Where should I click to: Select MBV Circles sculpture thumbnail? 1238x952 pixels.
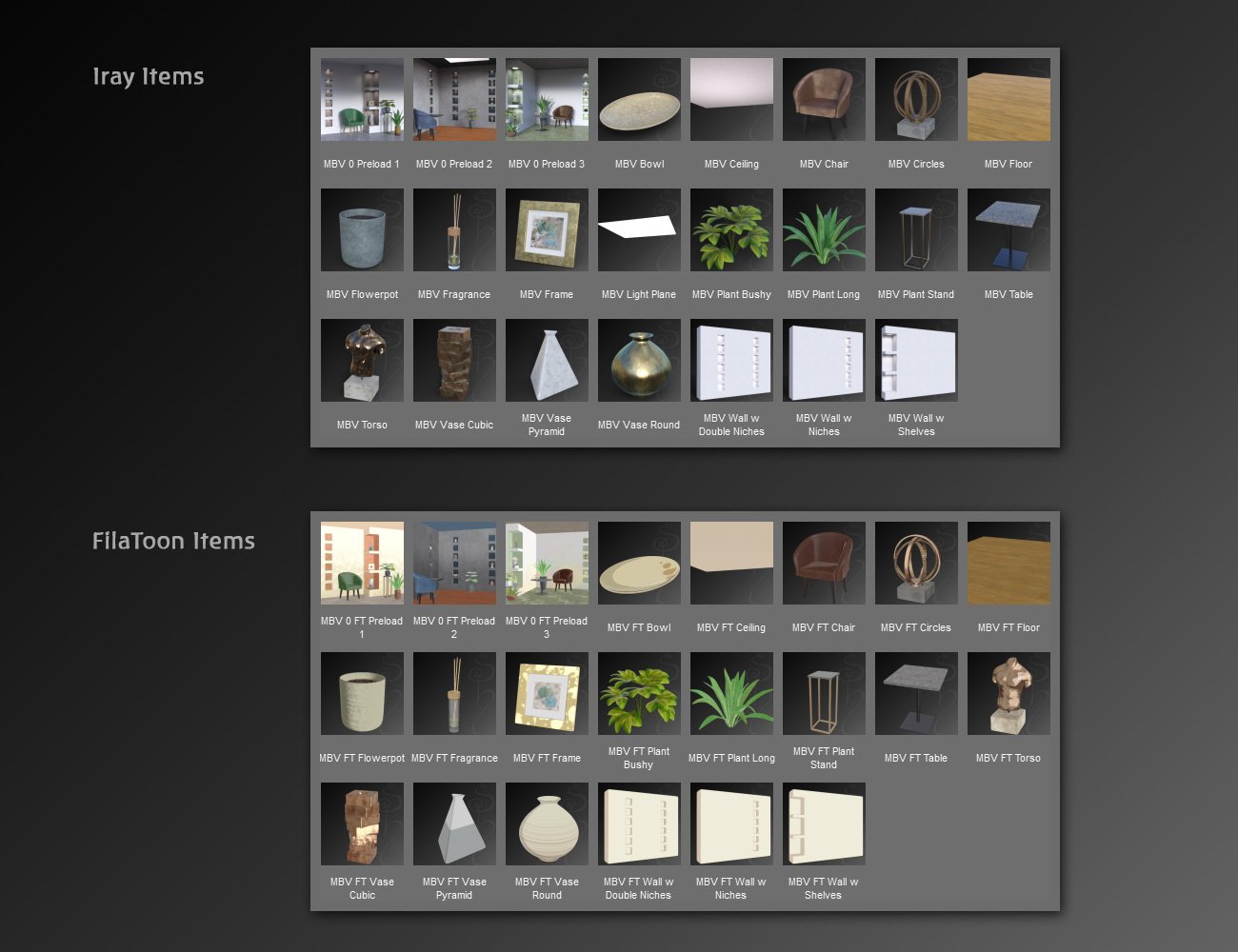[x=916, y=99]
